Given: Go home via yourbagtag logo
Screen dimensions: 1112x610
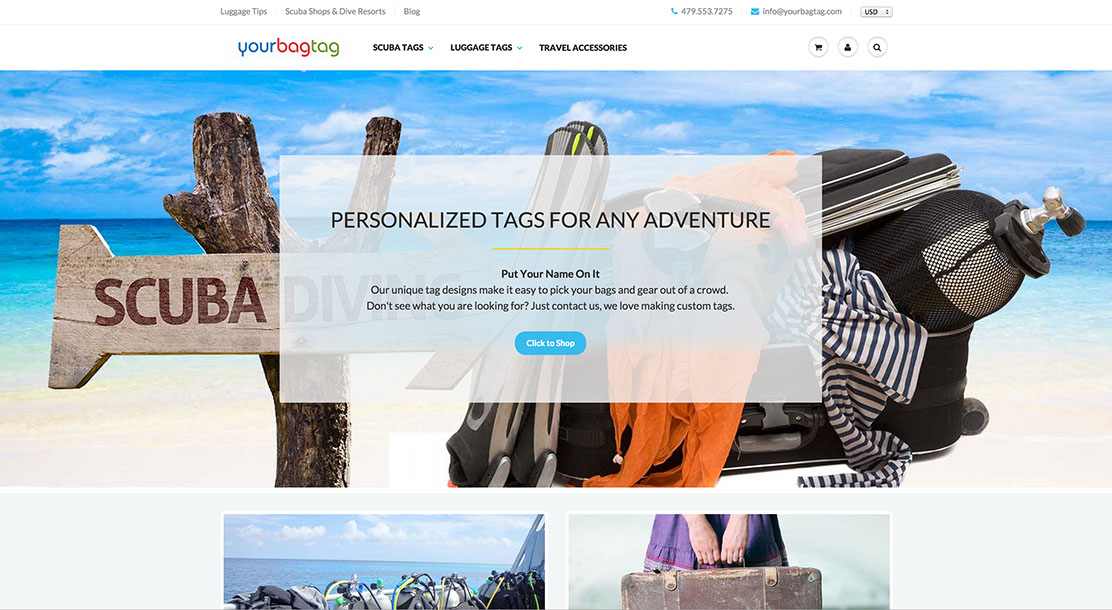Looking at the screenshot, I should tap(288, 47).
